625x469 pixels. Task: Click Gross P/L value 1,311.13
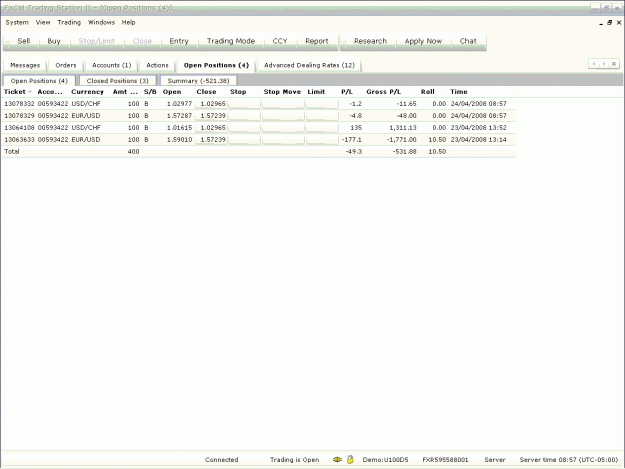coord(403,128)
